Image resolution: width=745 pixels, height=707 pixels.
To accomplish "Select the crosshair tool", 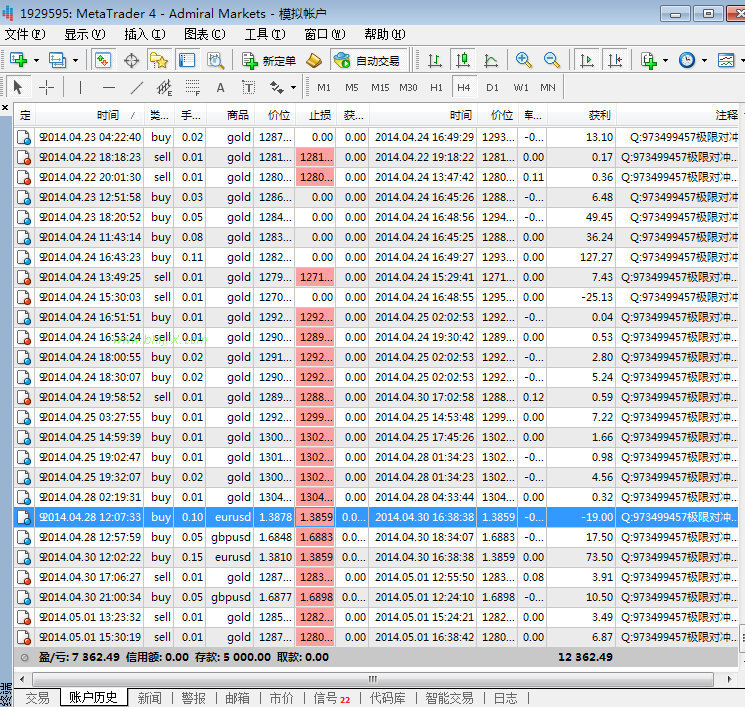I will tap(46, 87).
